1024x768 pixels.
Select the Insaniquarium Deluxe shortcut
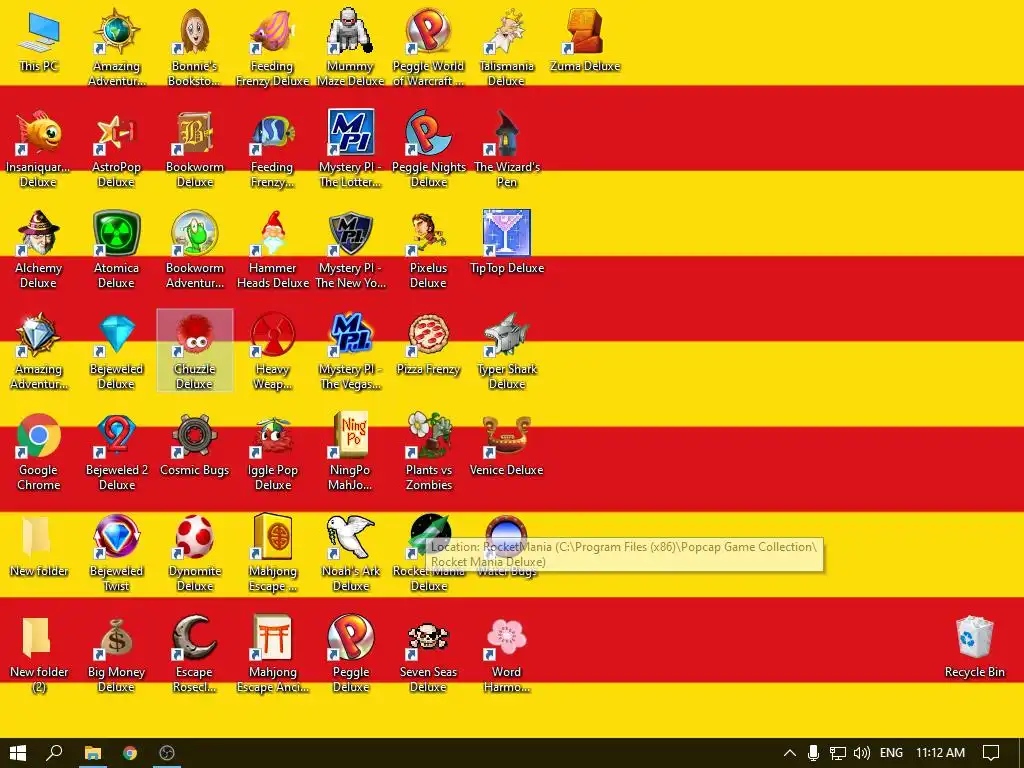click(x=39, y=148)
